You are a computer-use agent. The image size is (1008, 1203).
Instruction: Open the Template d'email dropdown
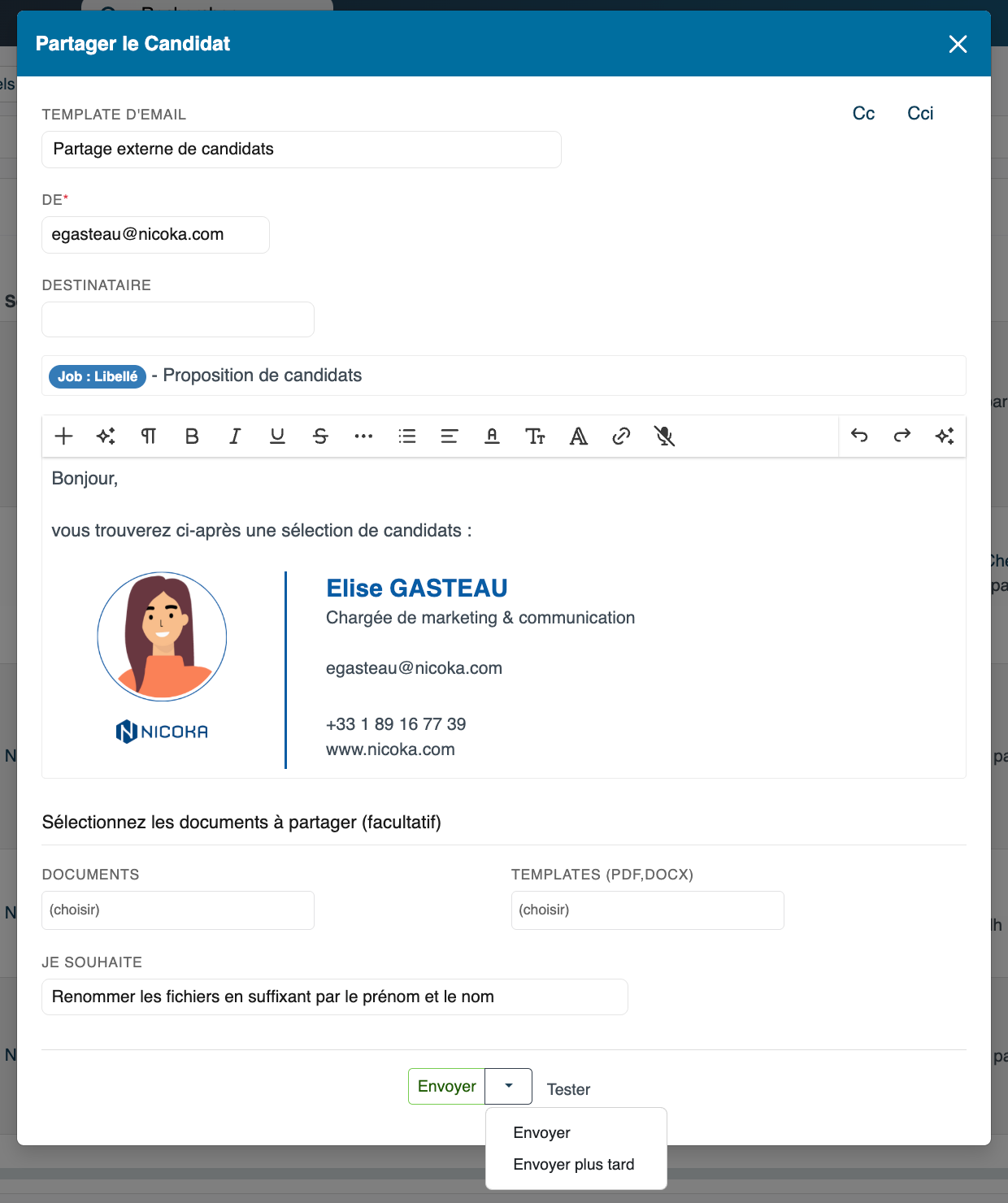[x=302, y=150]
